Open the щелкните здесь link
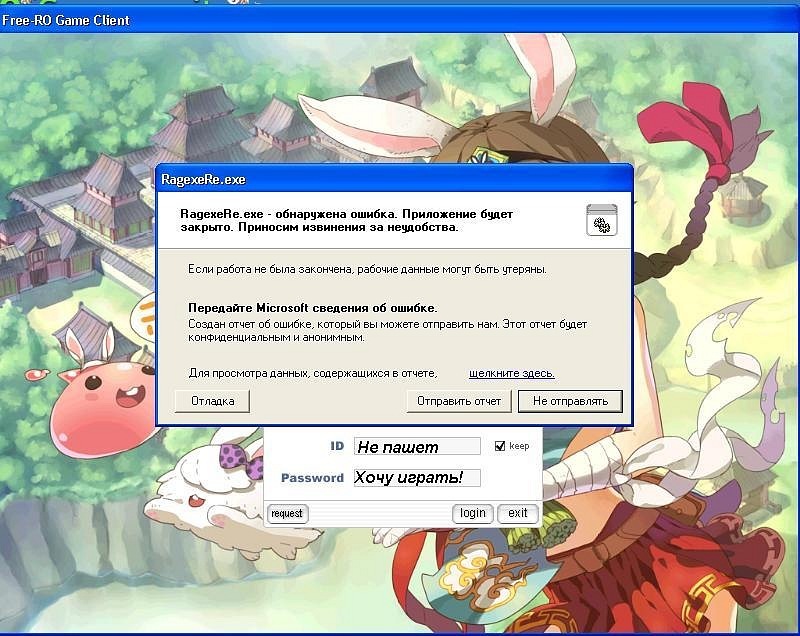This screenshot has height=636, width=800. pos(512,373)
